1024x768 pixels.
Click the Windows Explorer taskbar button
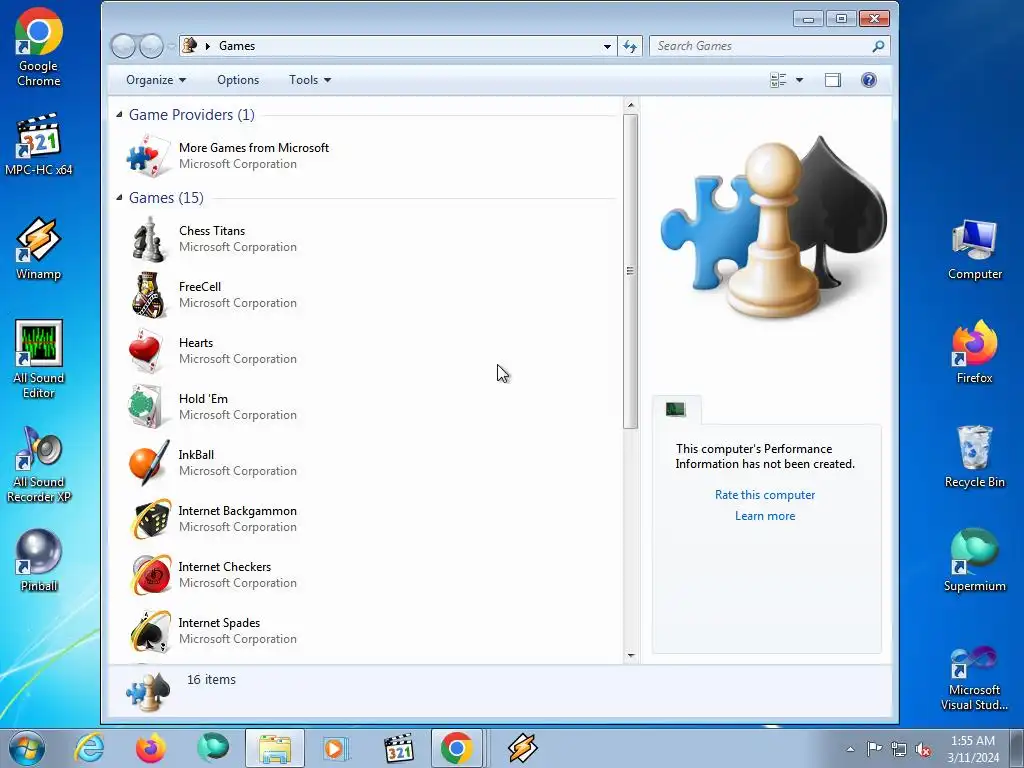click(275, 748)
